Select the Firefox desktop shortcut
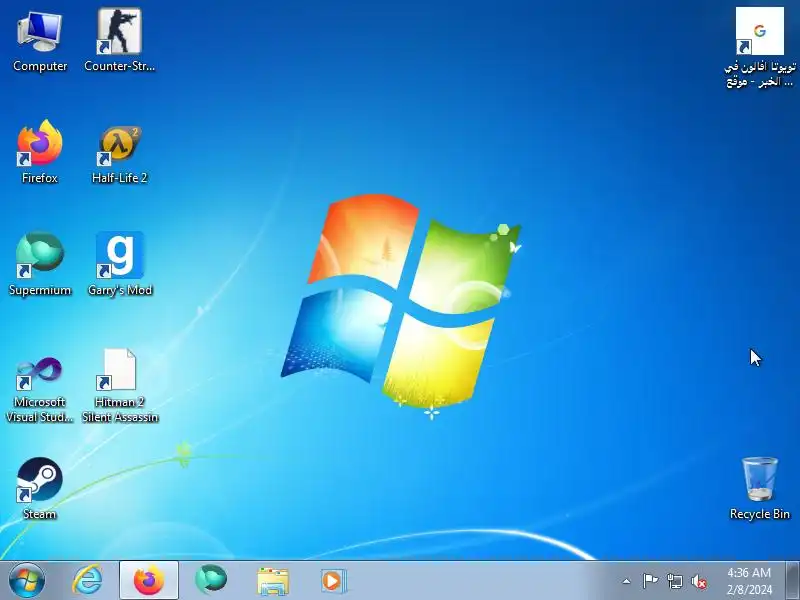 [x=40, y=152]
